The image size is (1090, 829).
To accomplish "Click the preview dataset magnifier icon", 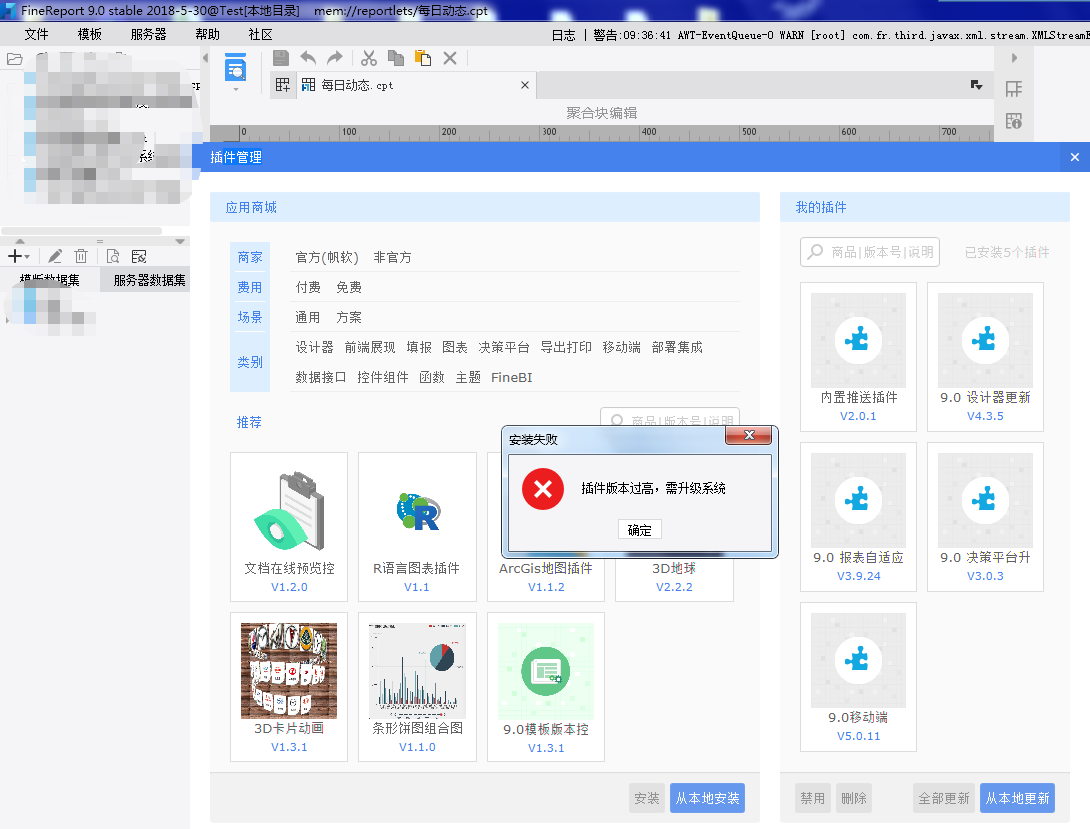I will click(x=113, y=256).
